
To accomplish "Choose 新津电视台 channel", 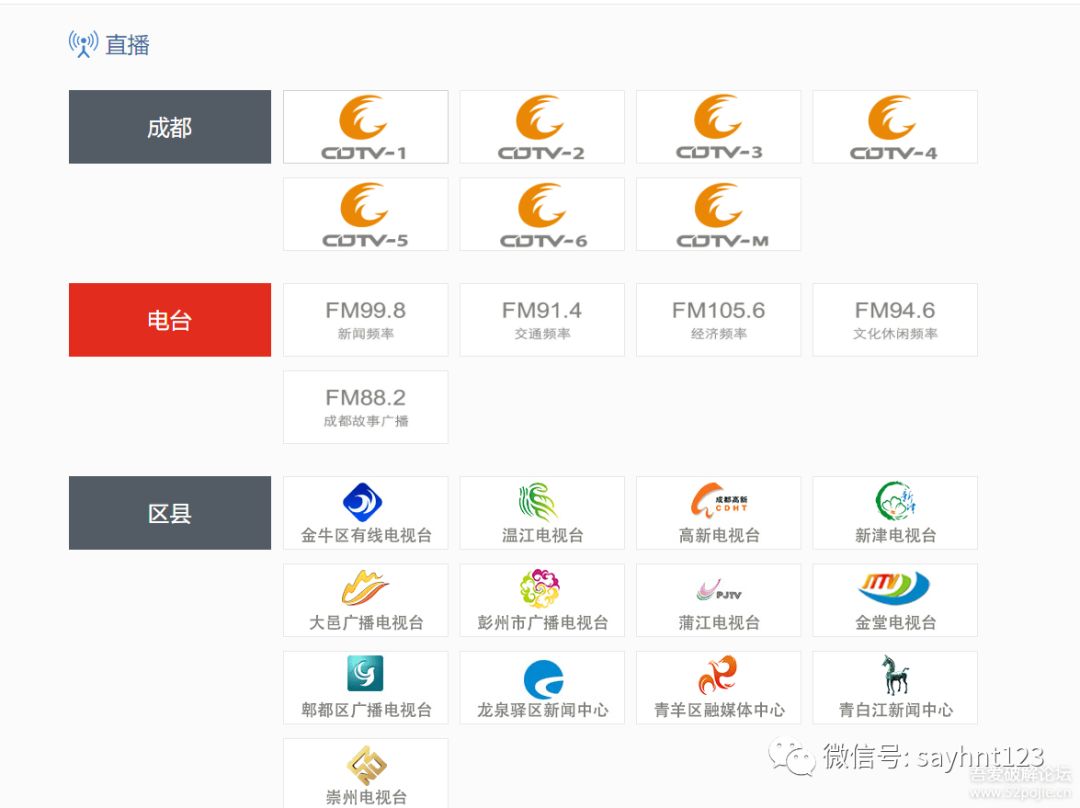I will click(895, 512).
